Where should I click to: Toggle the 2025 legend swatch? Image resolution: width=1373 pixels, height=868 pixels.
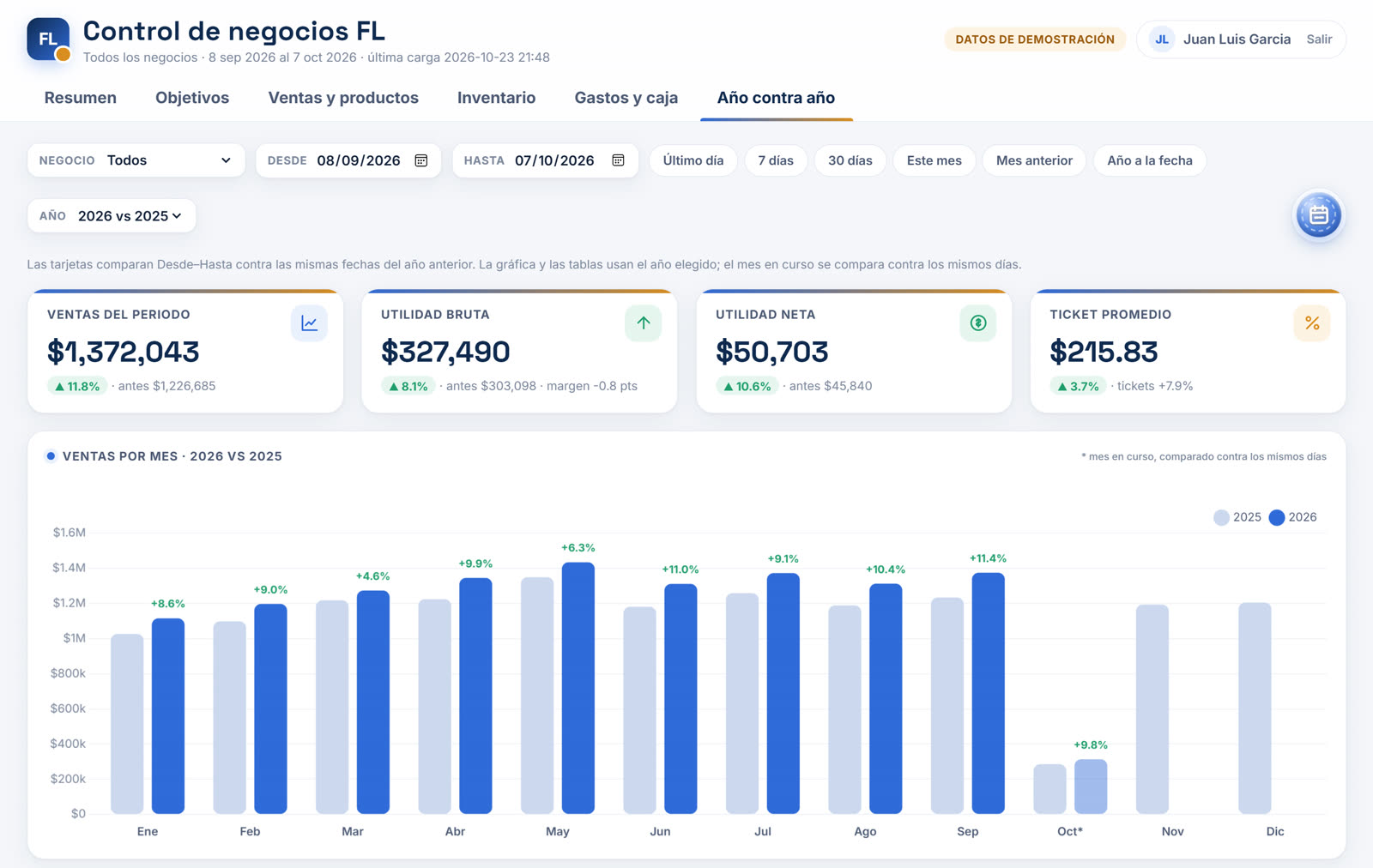point(1221,517)
